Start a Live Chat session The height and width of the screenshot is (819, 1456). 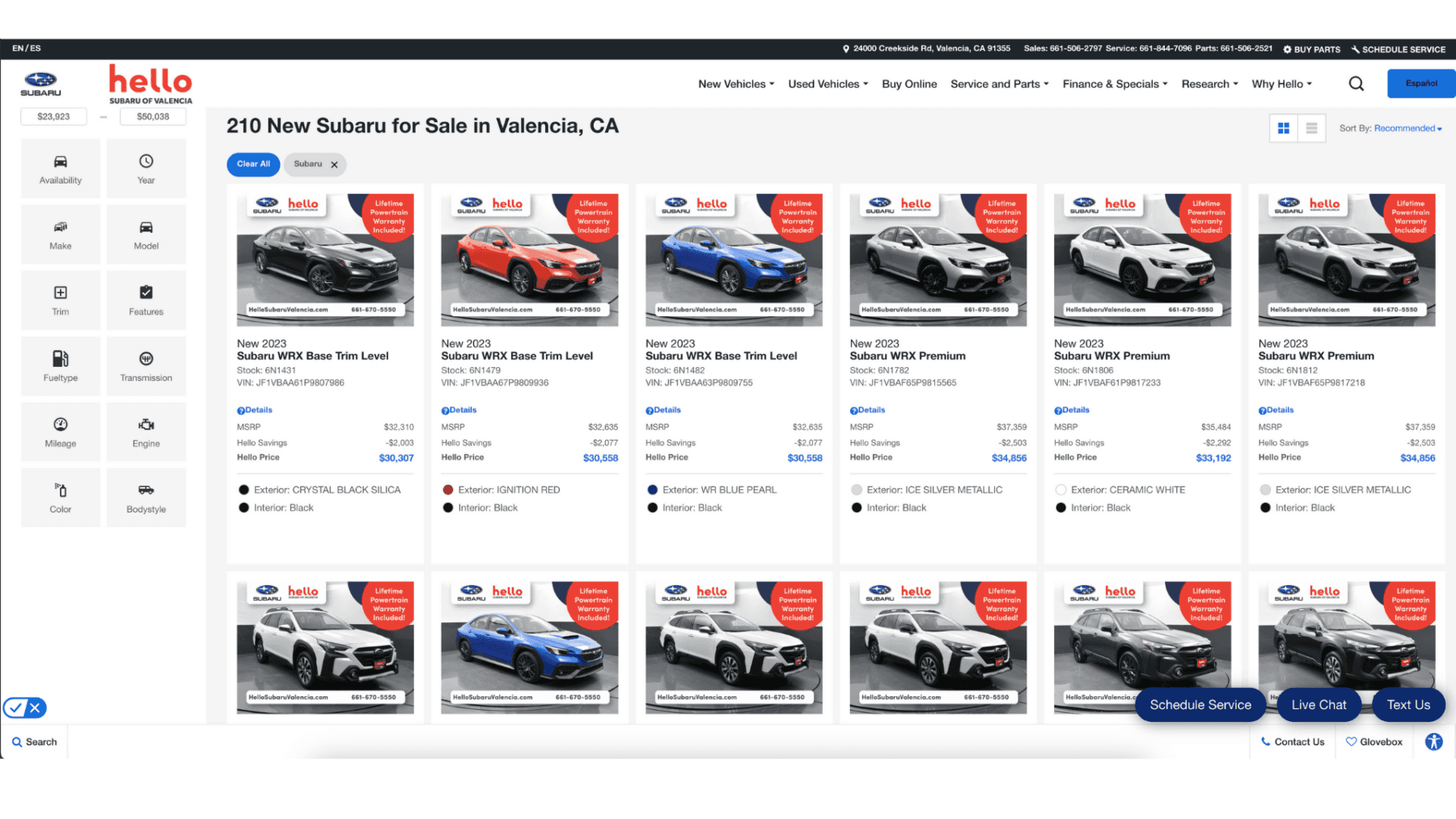coord(1318,704)
